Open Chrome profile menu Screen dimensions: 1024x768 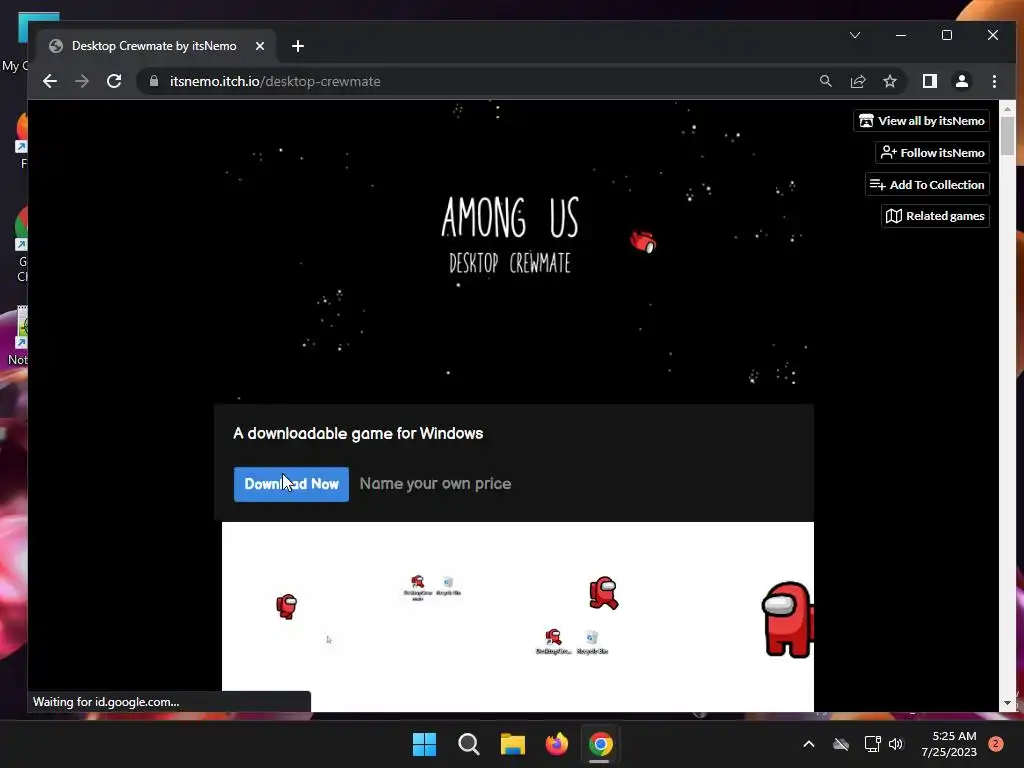[961, 81]
